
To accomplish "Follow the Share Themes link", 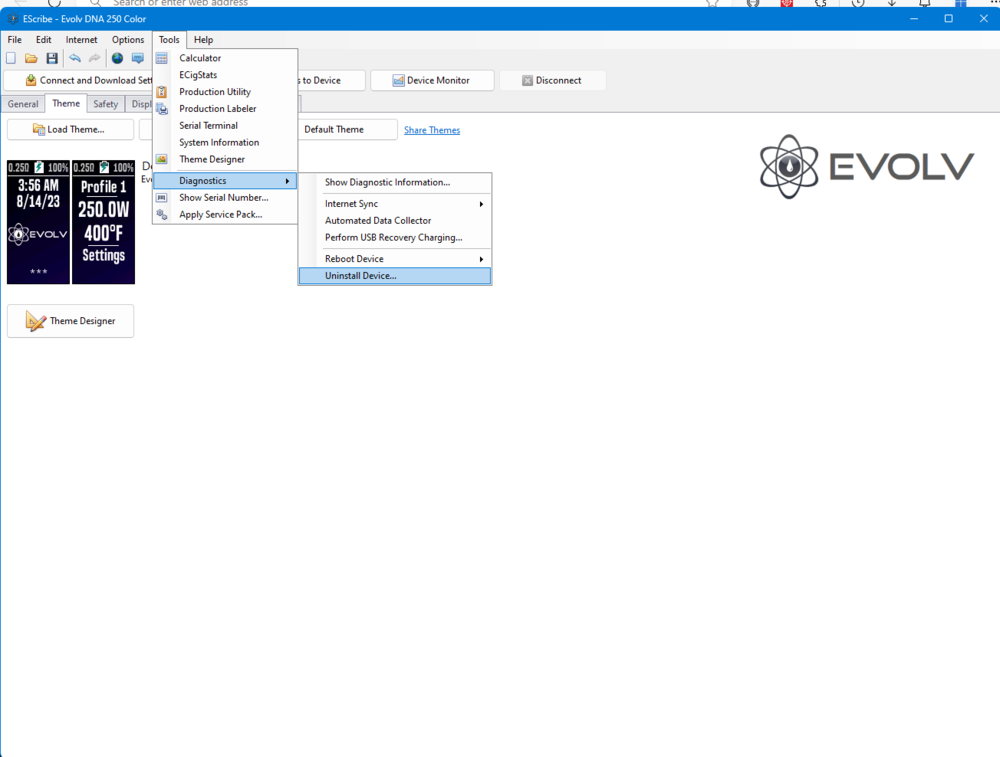I will (x=432, y=130).
